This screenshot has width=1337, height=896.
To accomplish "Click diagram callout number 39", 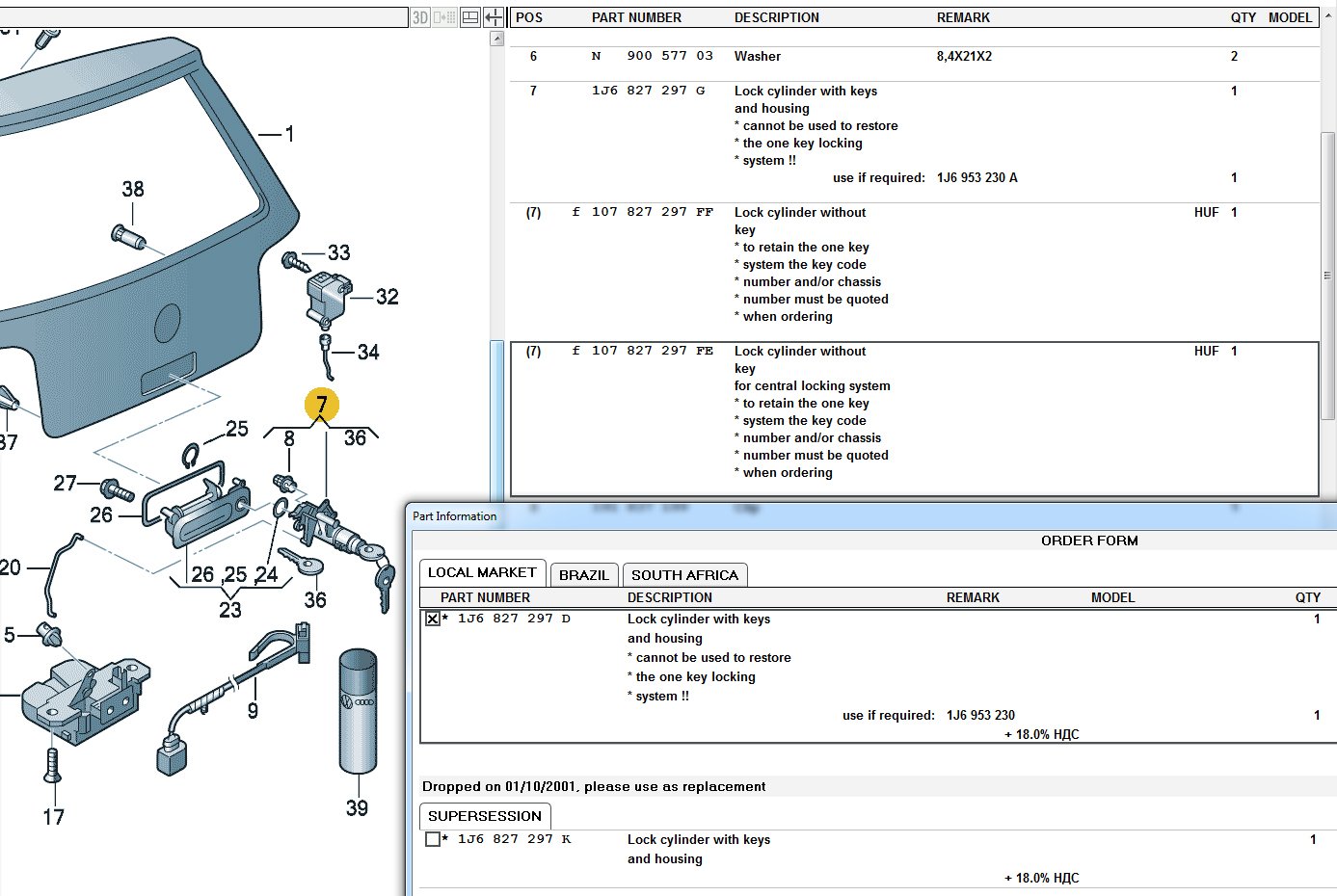I will [x=357, y=808].
